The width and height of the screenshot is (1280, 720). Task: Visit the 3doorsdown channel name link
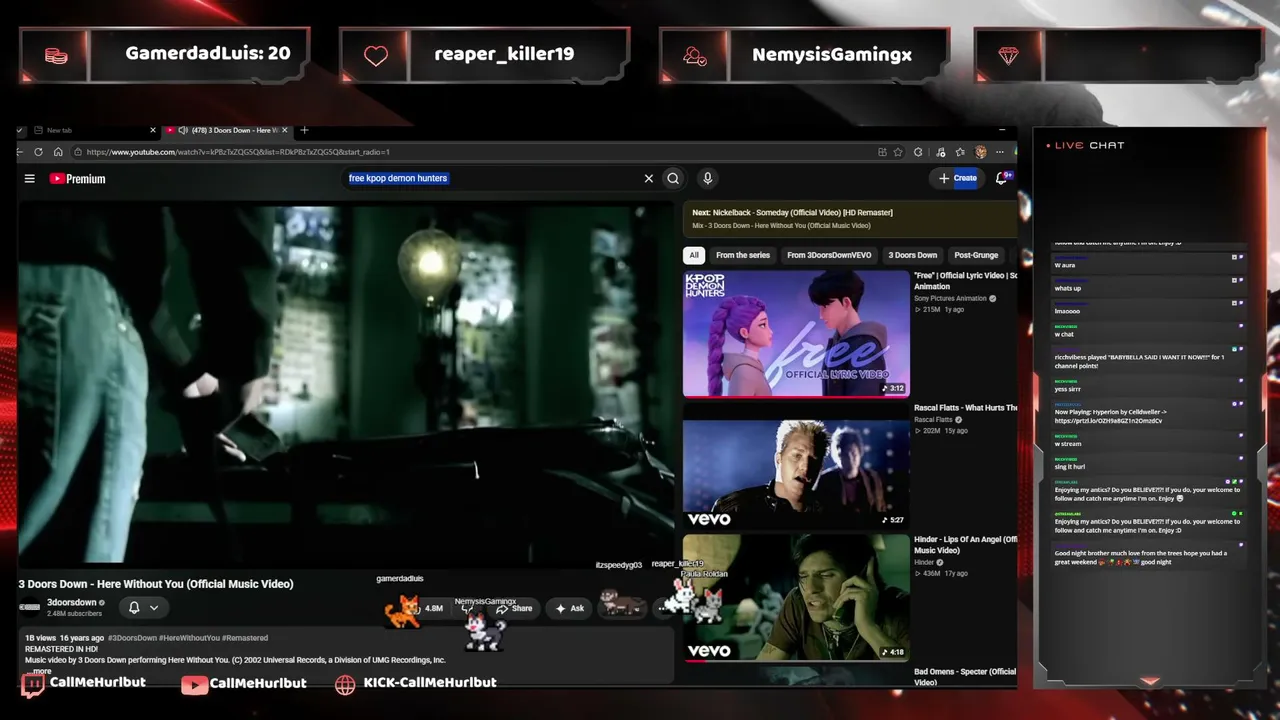[x=72, y=603]
